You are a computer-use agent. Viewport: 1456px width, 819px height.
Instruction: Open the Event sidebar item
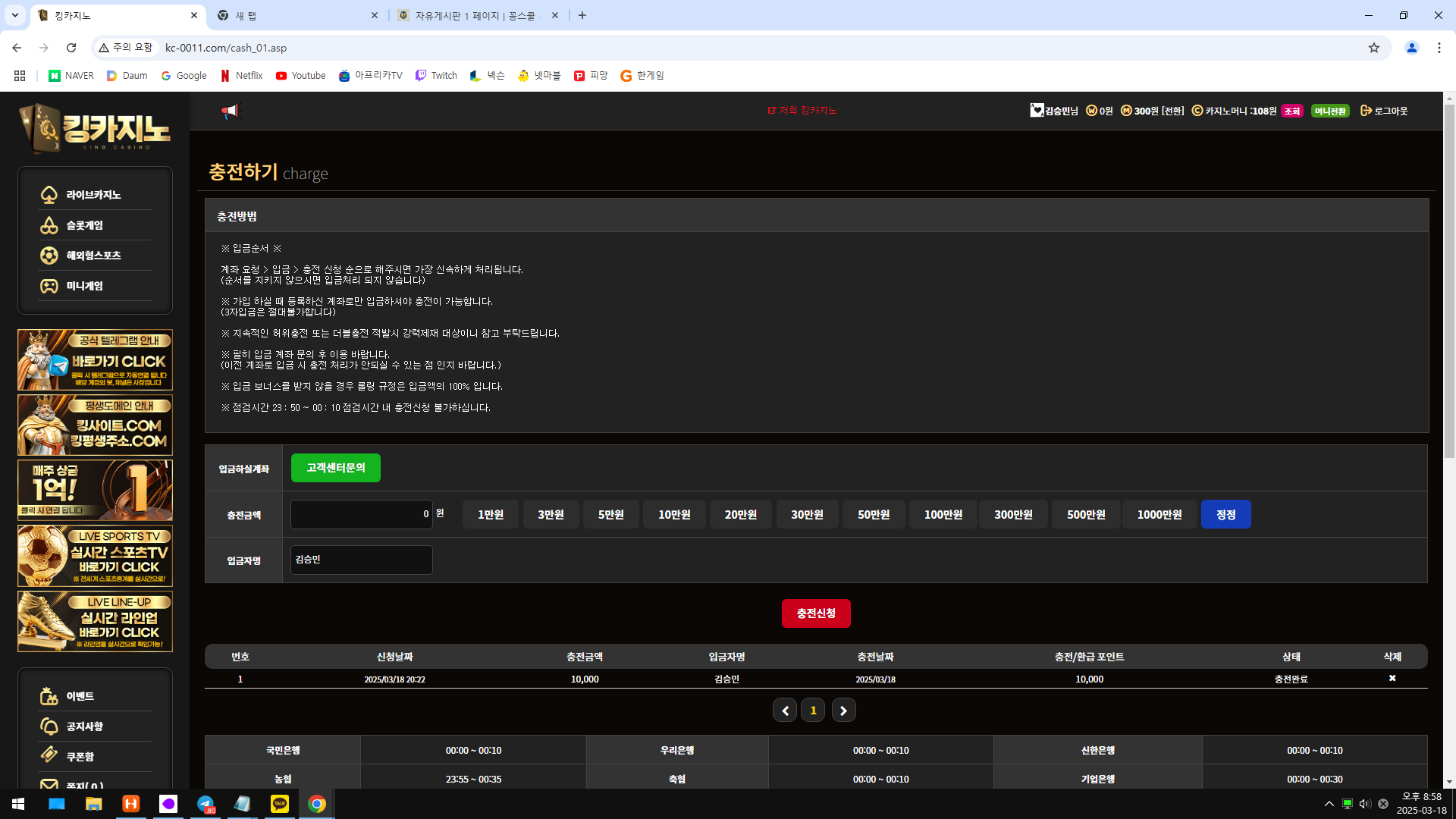pos(80,696)
